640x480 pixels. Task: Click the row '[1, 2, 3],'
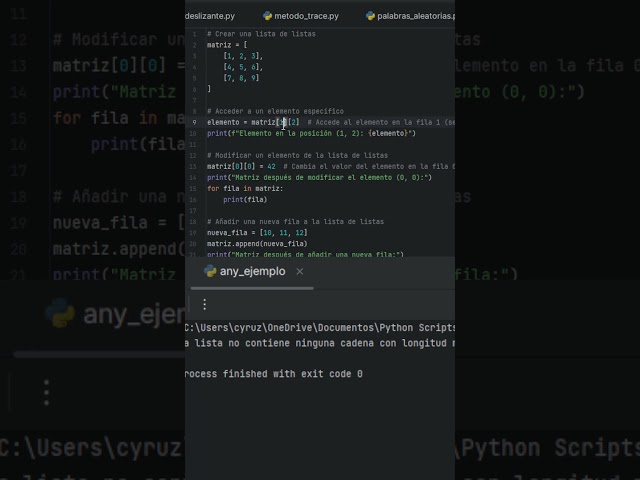point(243,56)
